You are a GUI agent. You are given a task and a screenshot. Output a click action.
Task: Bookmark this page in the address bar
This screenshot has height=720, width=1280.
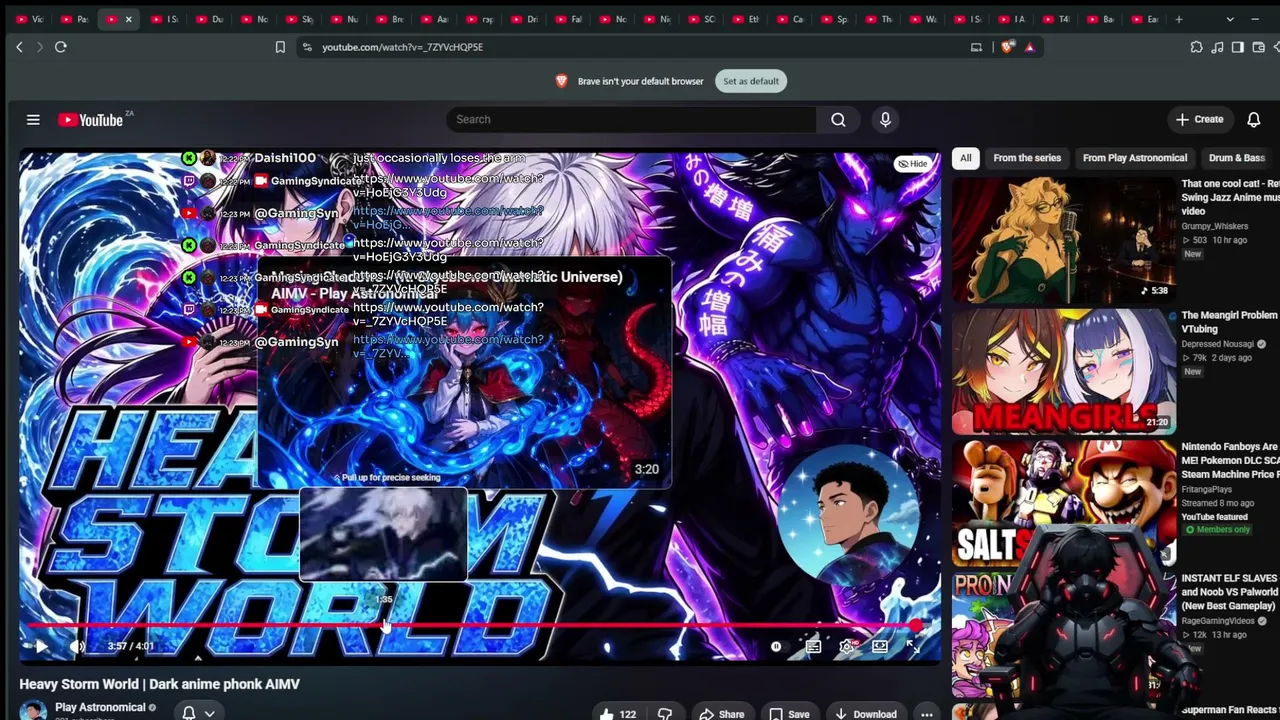(280, 47)
